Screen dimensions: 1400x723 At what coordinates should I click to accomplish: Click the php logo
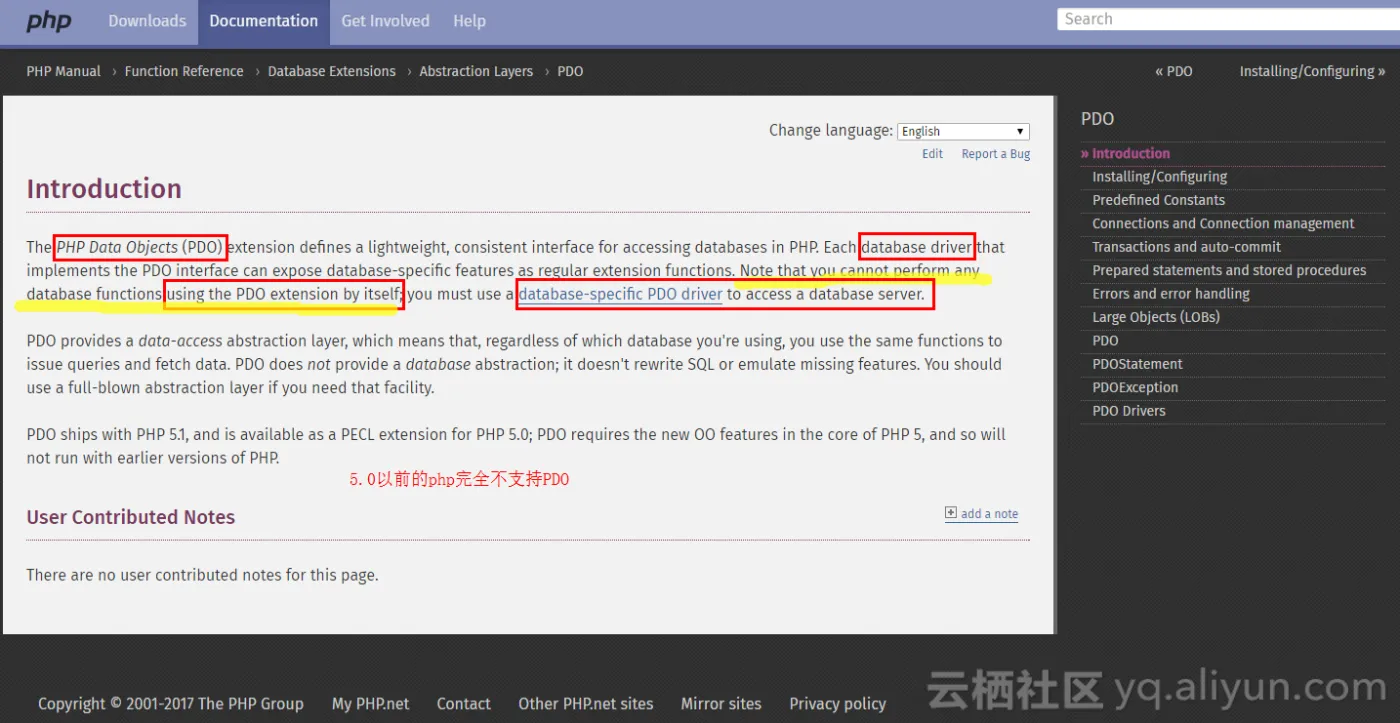tap(49, 21)
